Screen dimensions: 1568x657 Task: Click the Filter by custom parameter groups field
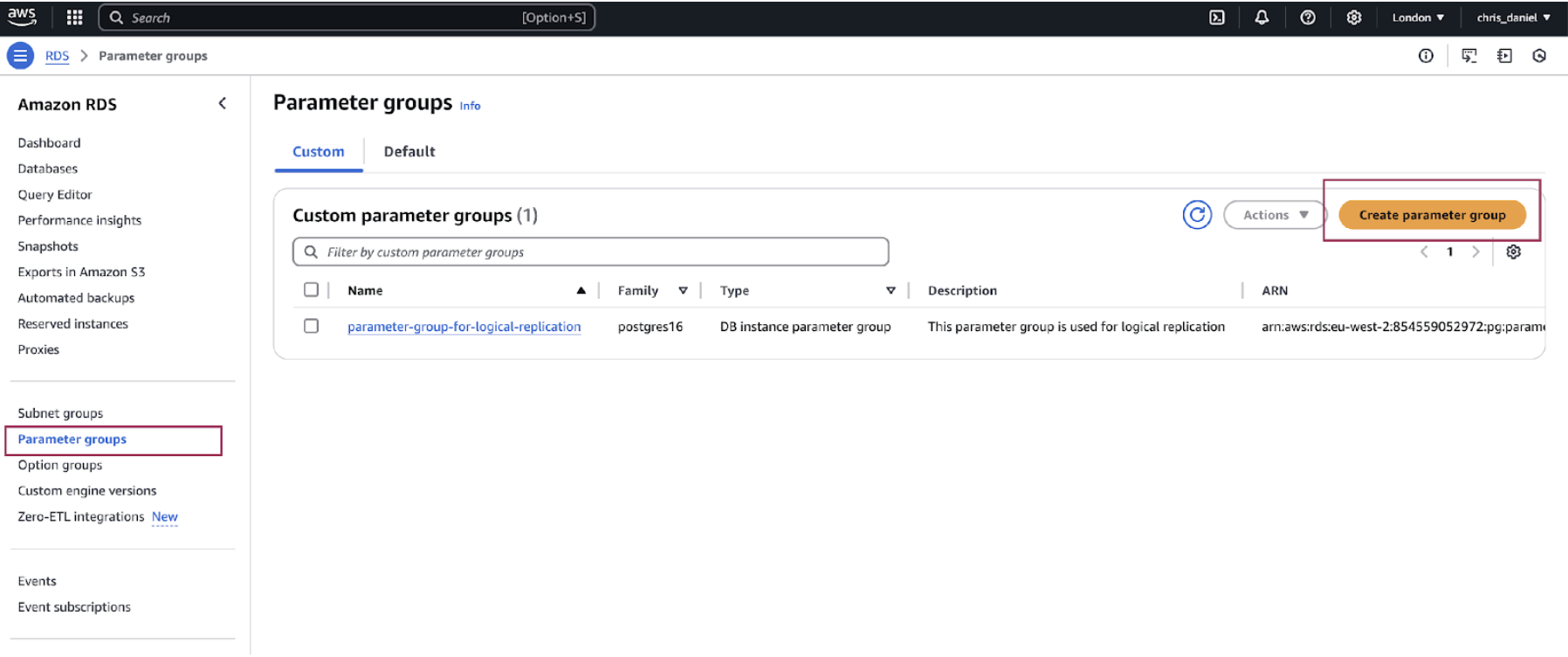(x=591, y=252)
